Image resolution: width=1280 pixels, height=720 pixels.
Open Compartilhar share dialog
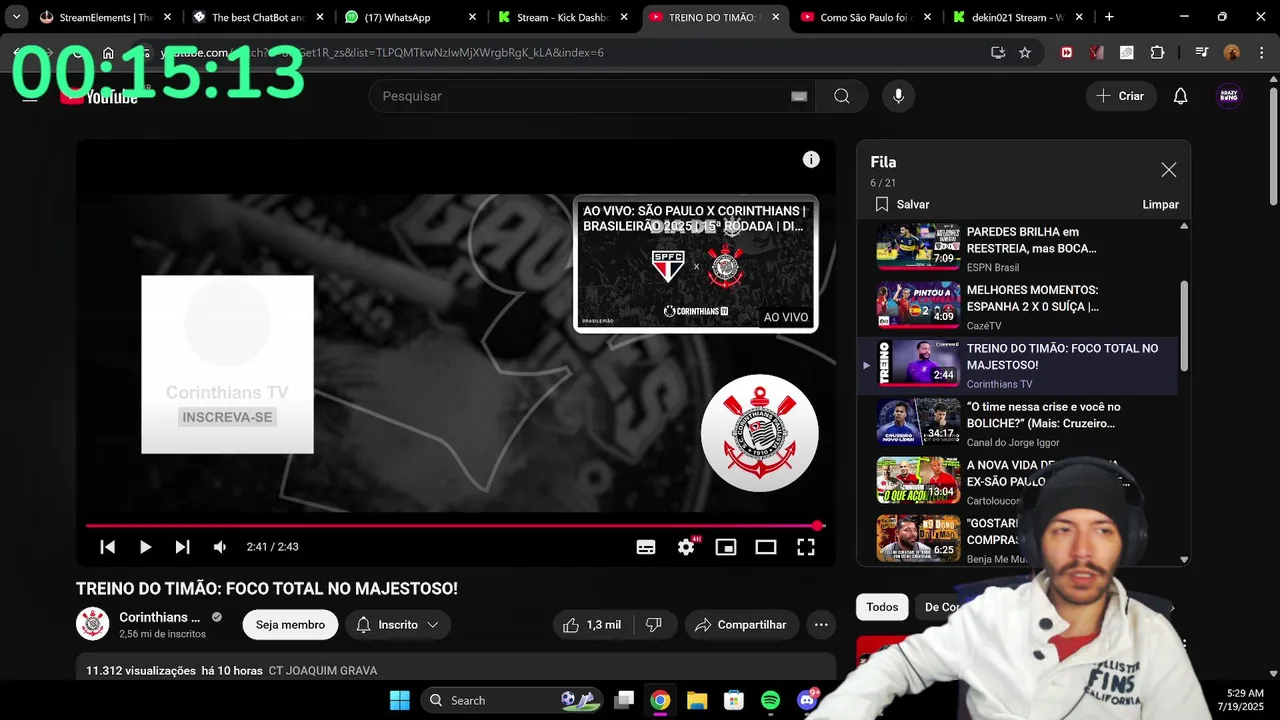pyautogui.click(x=741, y=625)
